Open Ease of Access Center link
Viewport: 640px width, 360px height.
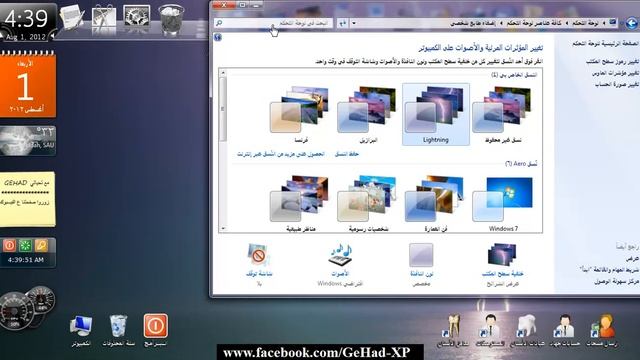[x=616, y=281]
